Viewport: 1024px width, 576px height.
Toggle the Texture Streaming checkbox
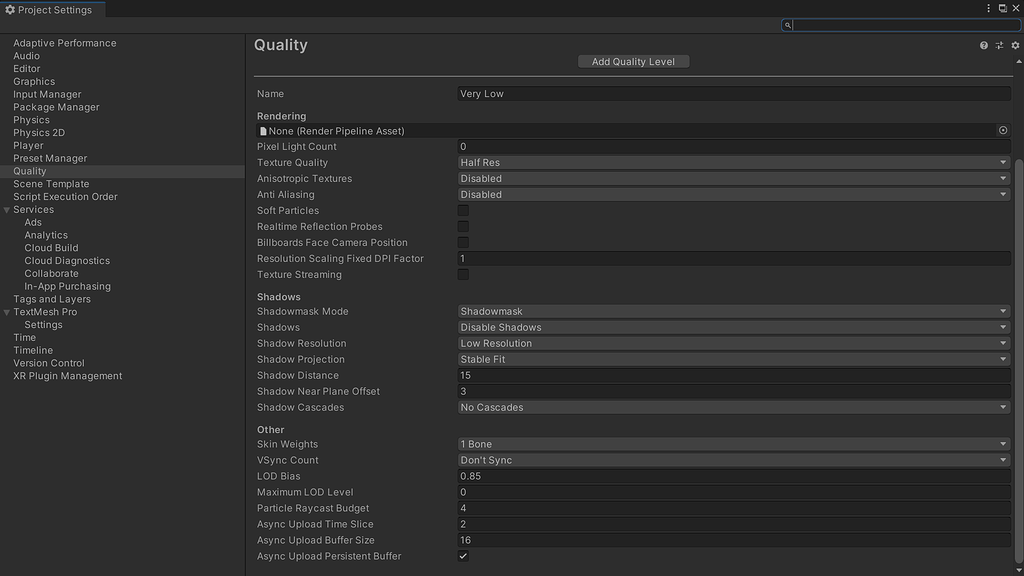click(x=463, y=275)
